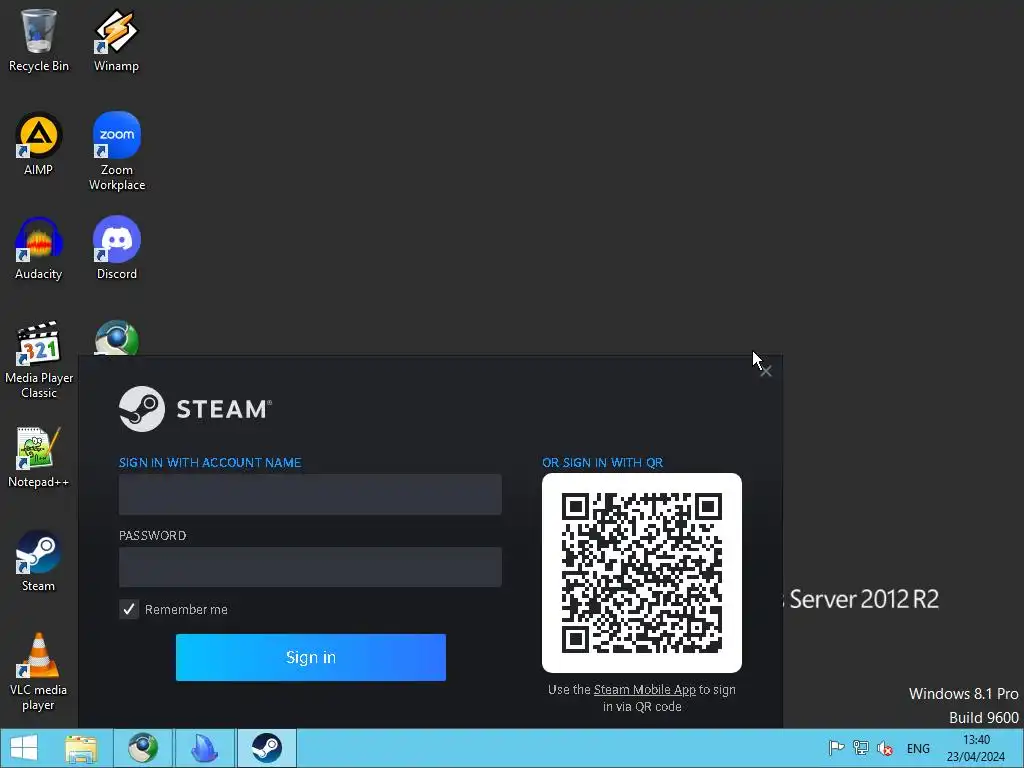This screenshot has width=1024, height=768.
Task: Close the Steam sign-in window
Action: pyautogui.click(x=766, y=372)
